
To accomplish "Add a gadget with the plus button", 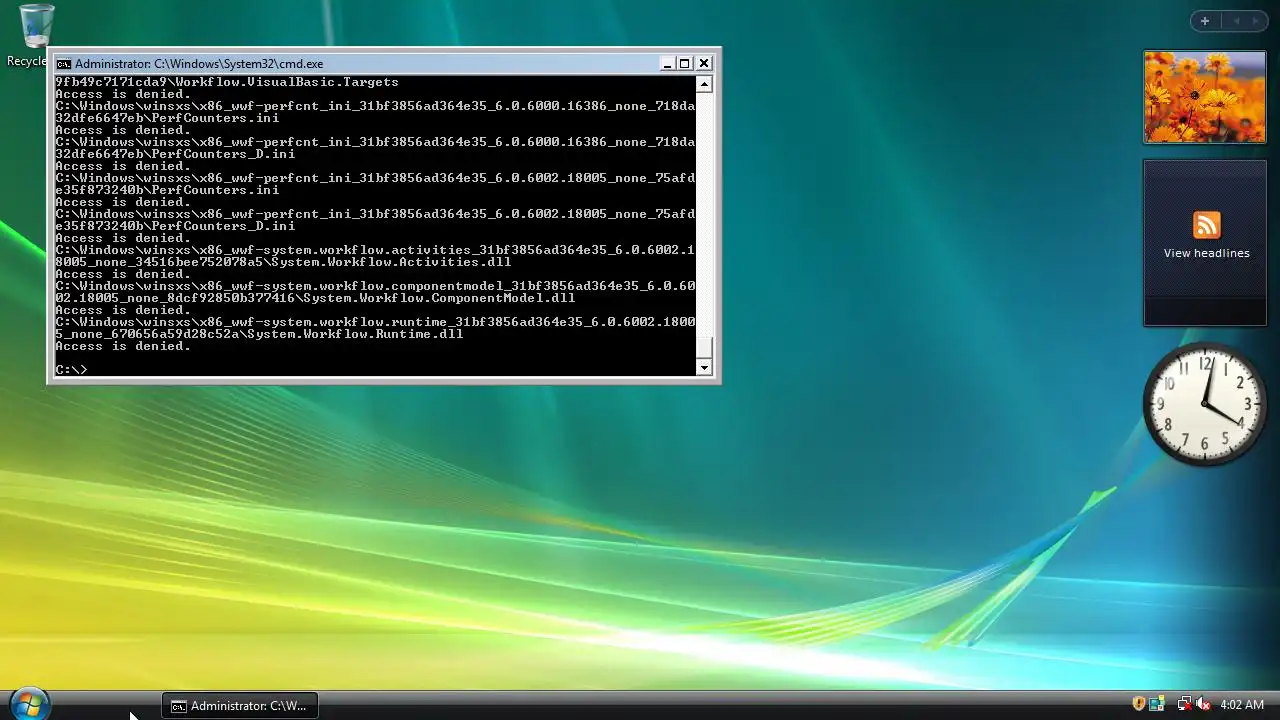I will 1204,21.
